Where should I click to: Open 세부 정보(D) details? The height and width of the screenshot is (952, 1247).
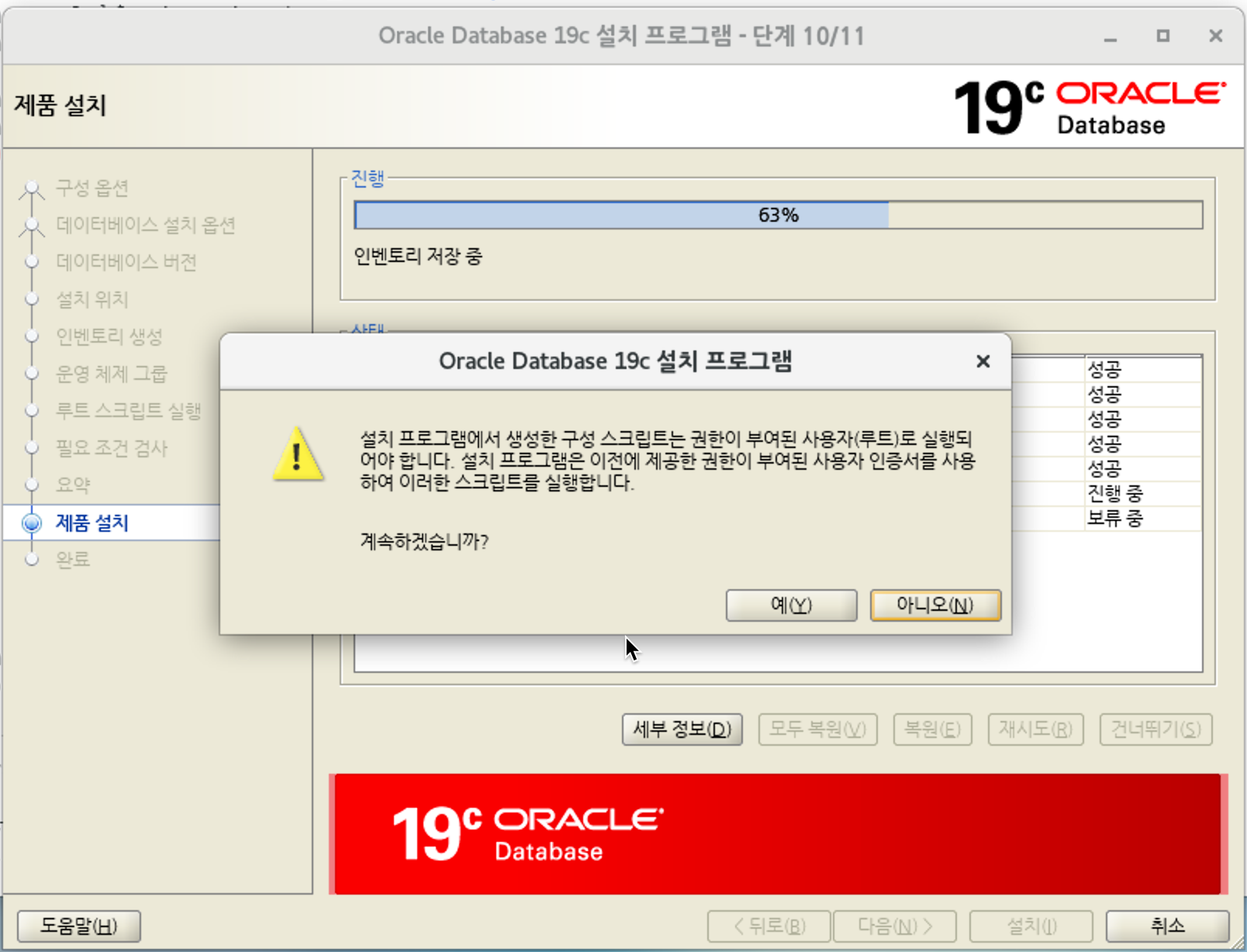coord(682,730)
